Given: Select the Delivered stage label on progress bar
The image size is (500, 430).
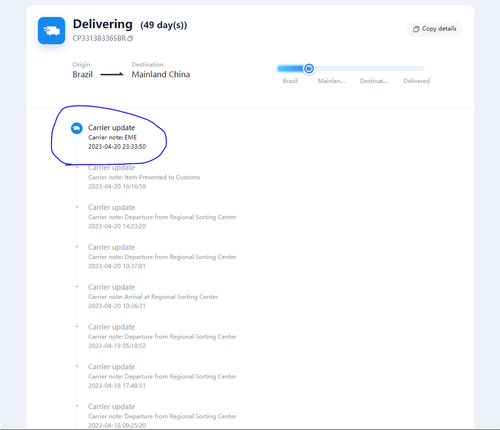Looking at the screenshot, I should tap(417, 81).
